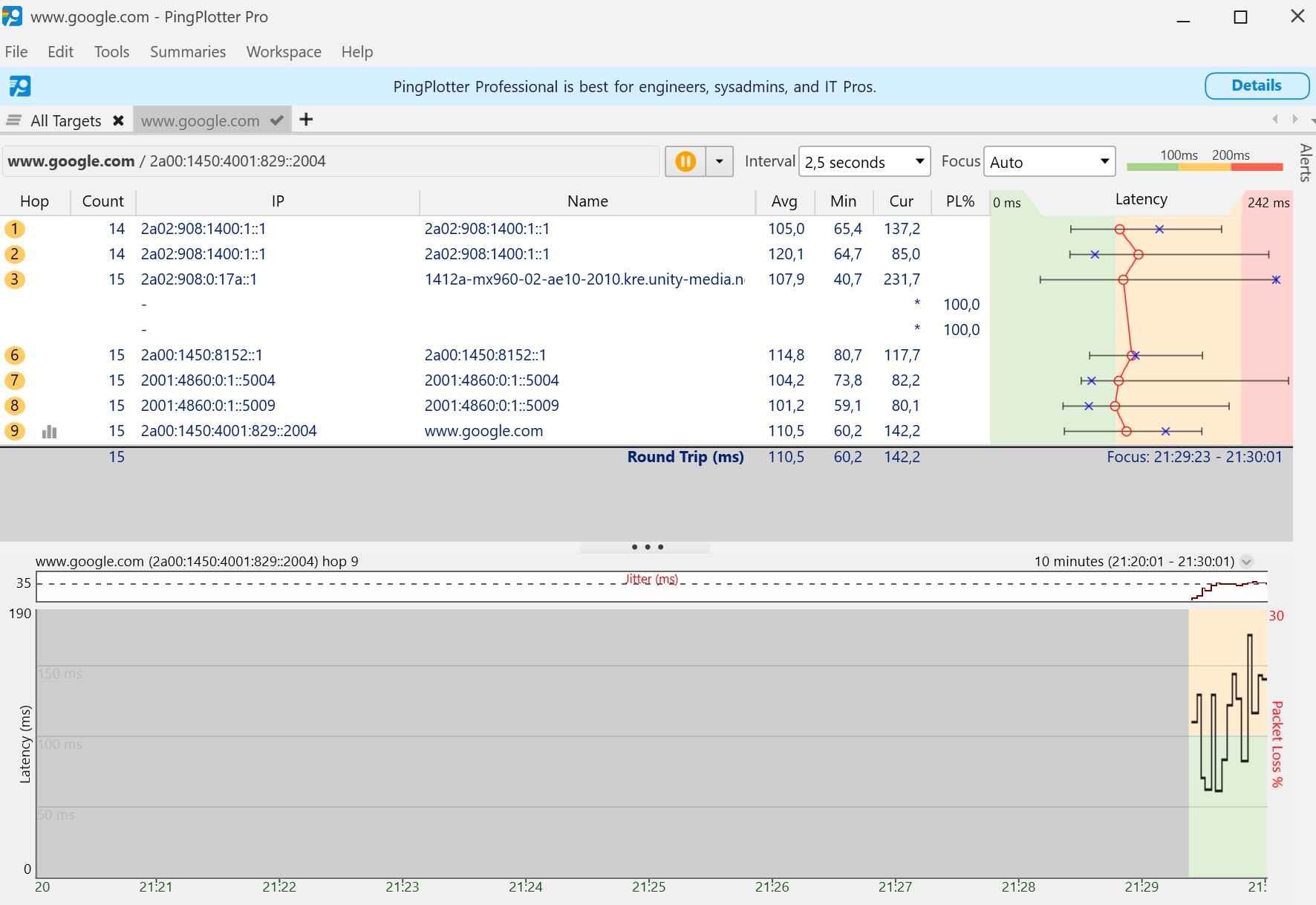Click the bar graph icon on hop 9
1316x905 pixels.
(50, 432)
